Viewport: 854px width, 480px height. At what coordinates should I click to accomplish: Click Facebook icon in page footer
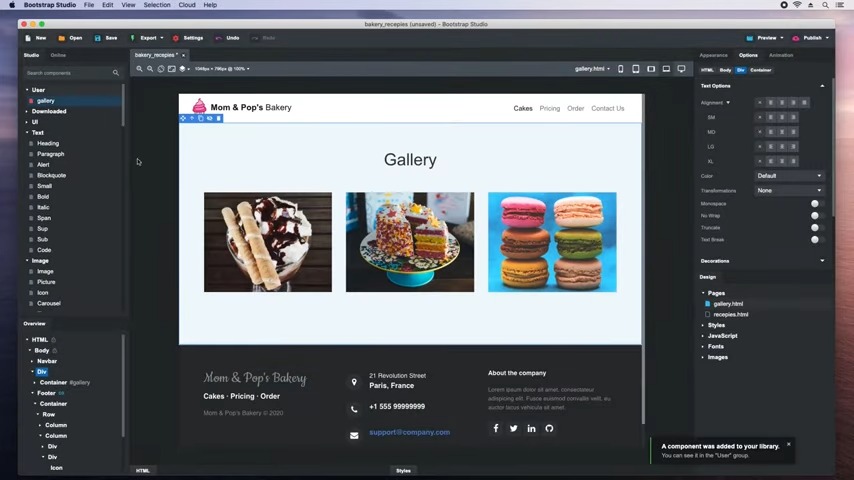click(496, 428)
